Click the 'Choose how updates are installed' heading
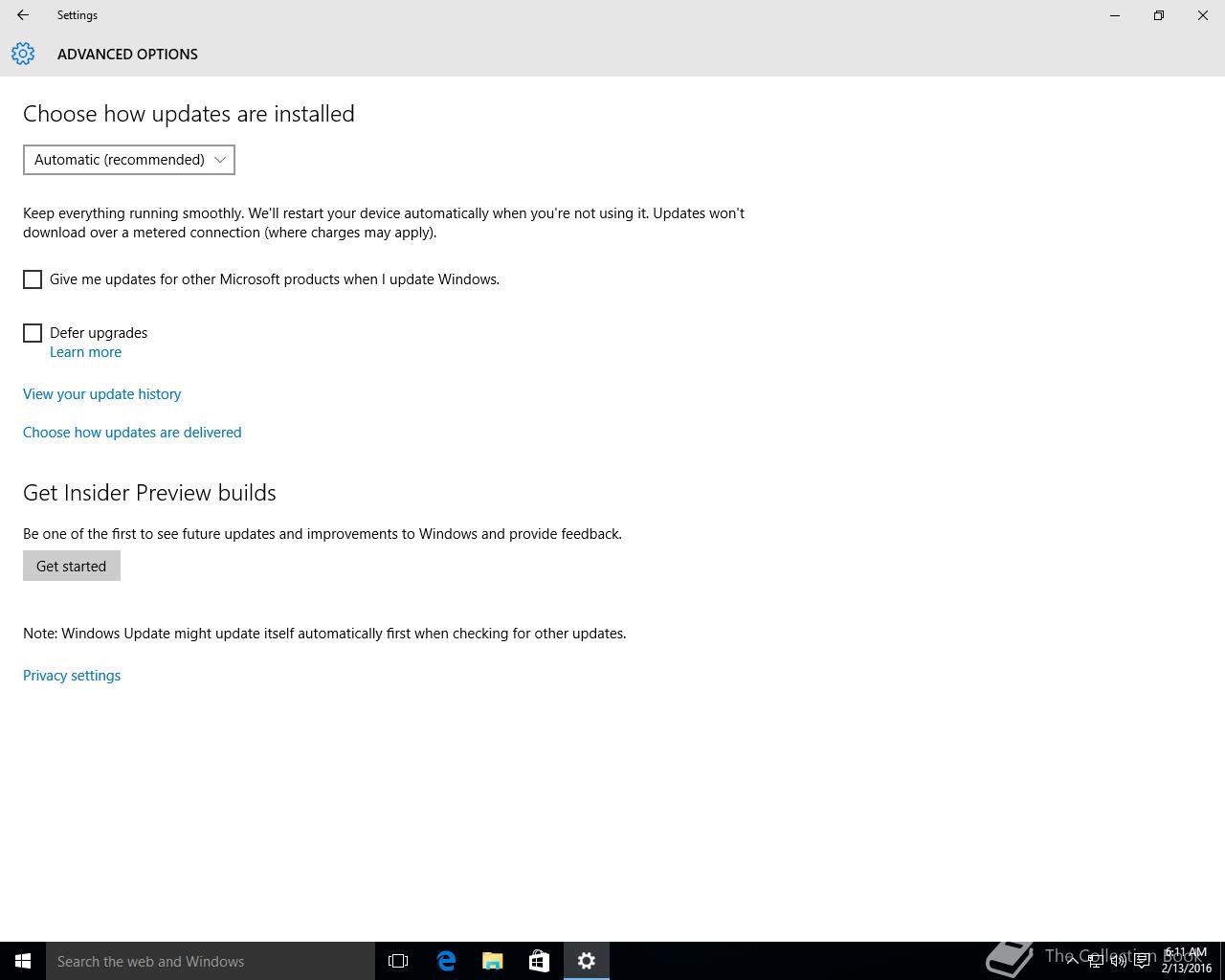This screenshot has width=1225, height=980. [x=189, y=114]
